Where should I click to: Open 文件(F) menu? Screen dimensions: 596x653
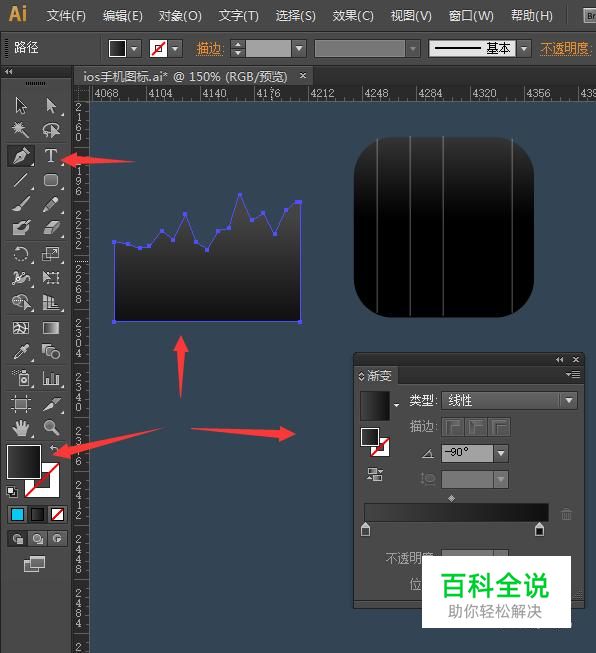(66, 16)
